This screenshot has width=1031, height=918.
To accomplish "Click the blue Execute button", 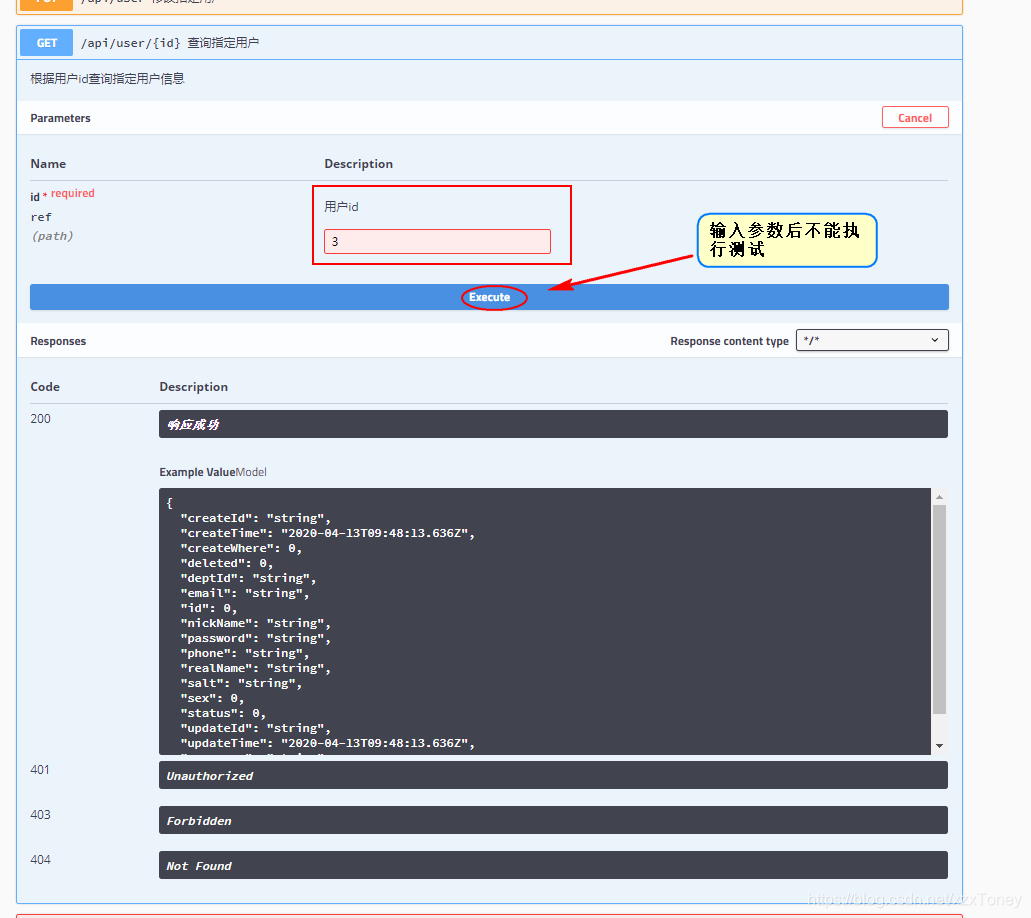I will point(489,297).
